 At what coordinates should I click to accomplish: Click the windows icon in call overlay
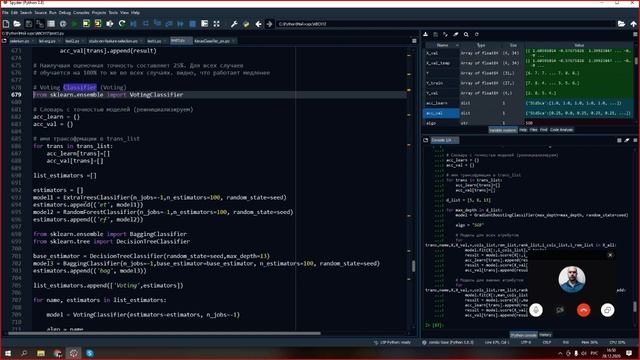tap(607, 310)
